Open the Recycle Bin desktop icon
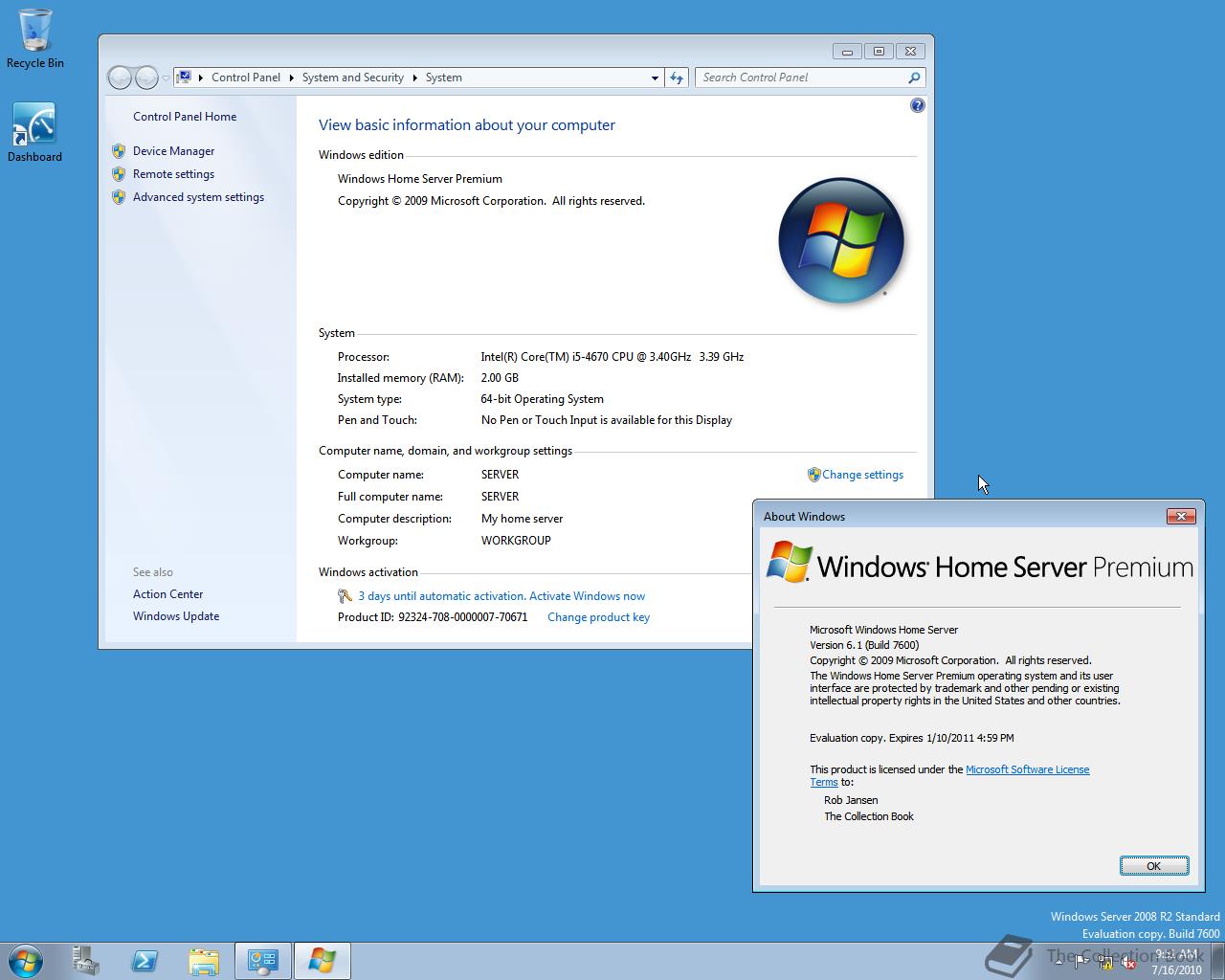The height and width of the screenshot is (980, 1225). click(34, 38)
